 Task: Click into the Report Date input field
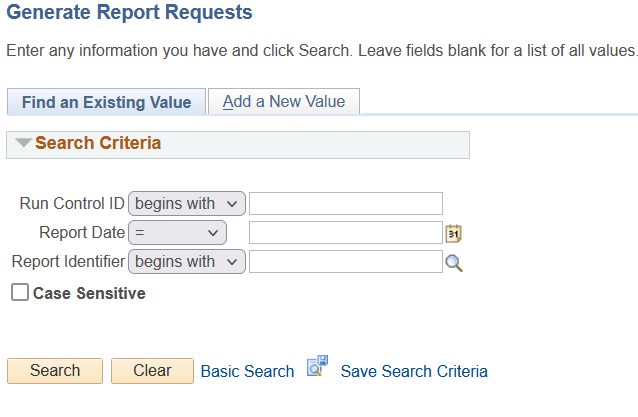[345, 233]
